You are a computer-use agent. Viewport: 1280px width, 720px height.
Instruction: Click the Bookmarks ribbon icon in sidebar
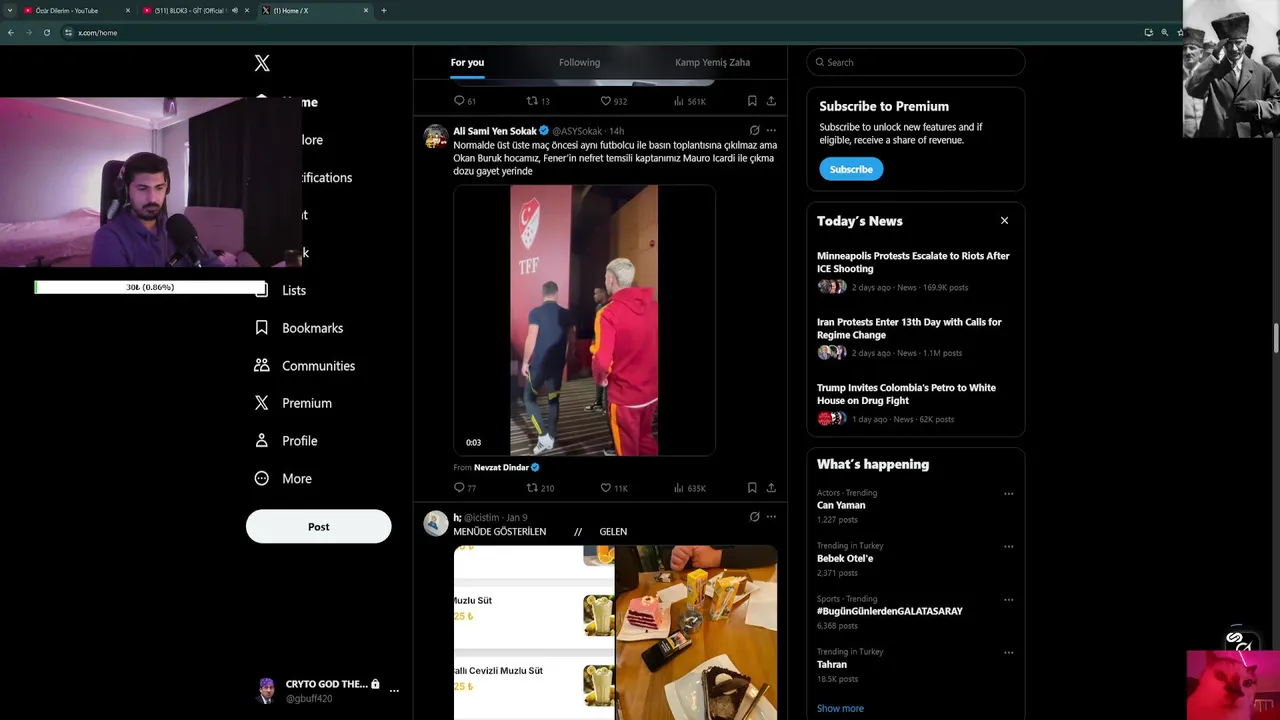[262, 328]
